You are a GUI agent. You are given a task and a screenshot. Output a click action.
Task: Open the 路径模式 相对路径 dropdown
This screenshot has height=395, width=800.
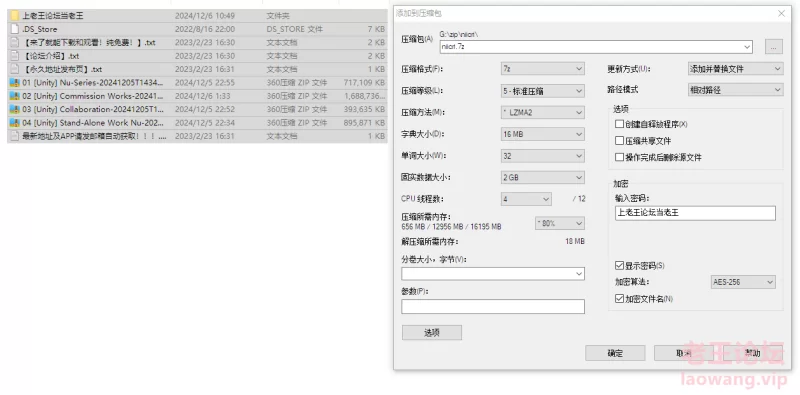coord(736,90)
